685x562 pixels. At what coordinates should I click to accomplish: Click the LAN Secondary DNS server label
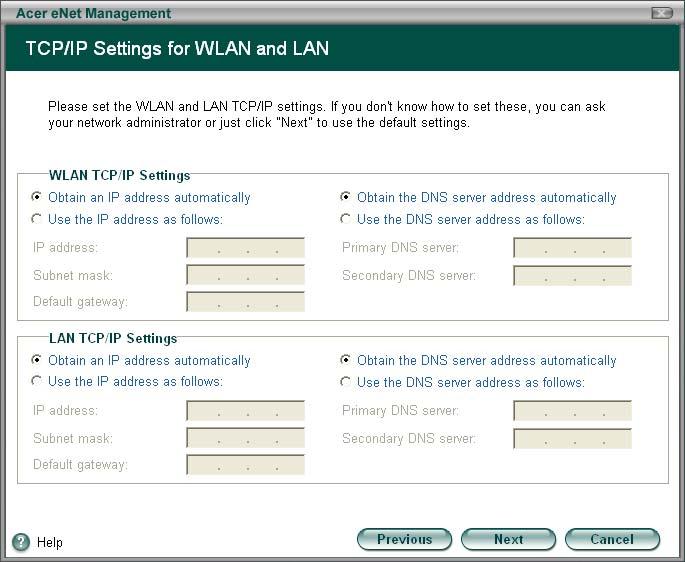coord(408,438)
